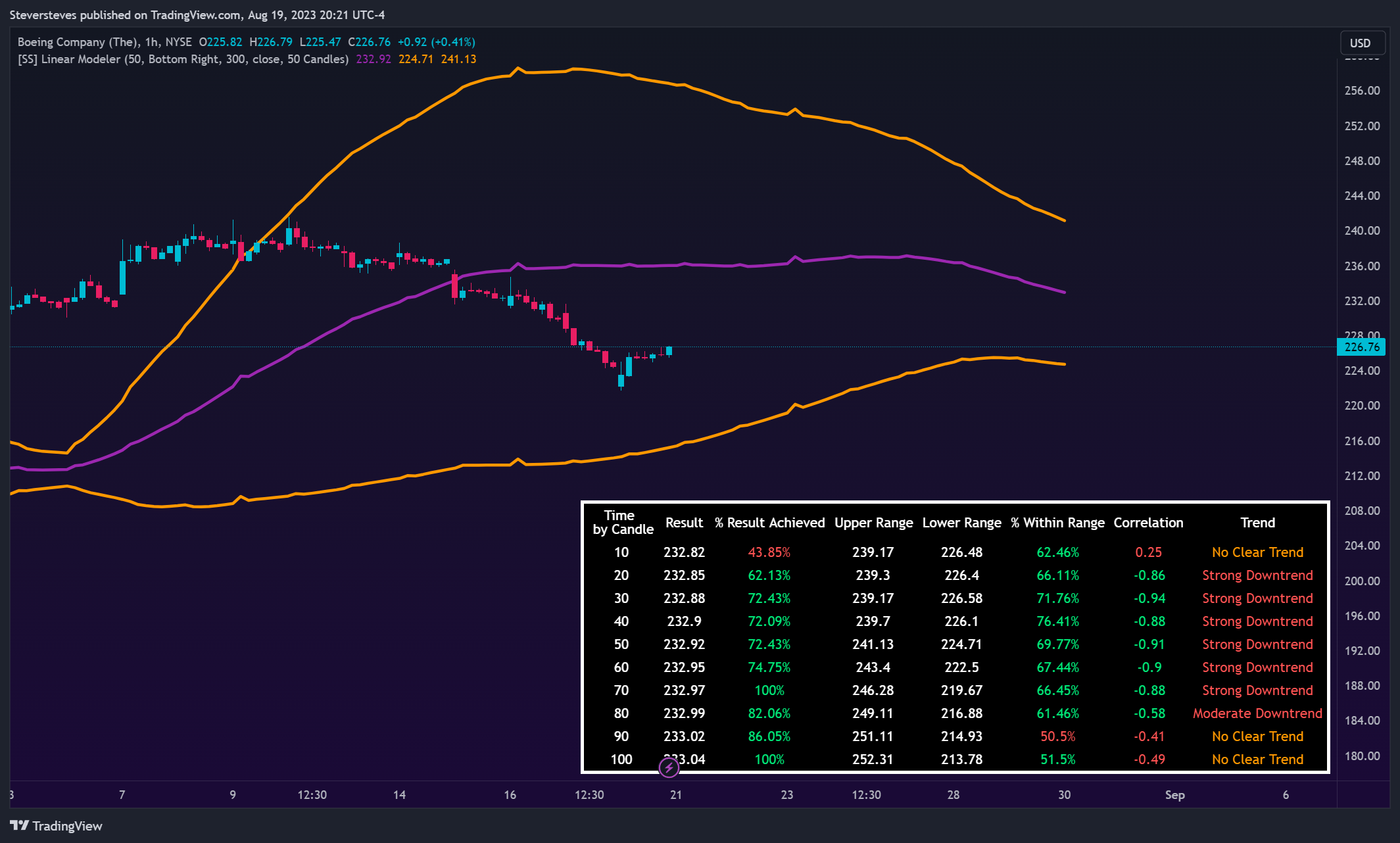Viewport: 1400px width, 843px height.
Task: Click the 14 date on time axis
Action: pos(399,795)
